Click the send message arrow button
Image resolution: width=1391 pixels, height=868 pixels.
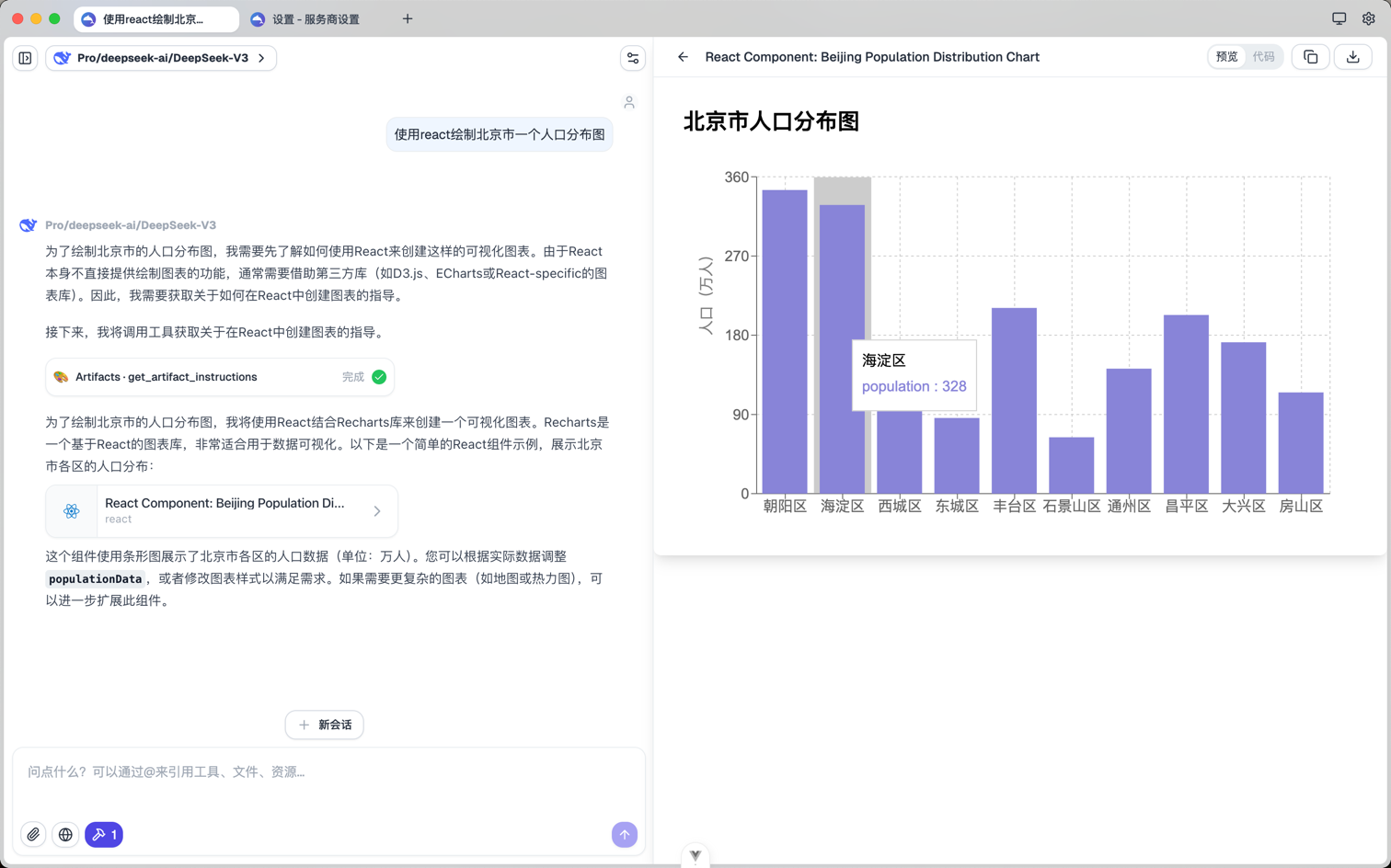(625, 835)
